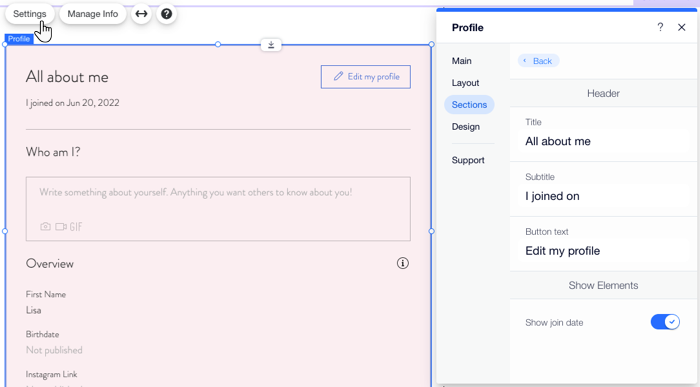Open the Main tab
Viewport: 700px width, 387px height.
click(x=462, y=61)
